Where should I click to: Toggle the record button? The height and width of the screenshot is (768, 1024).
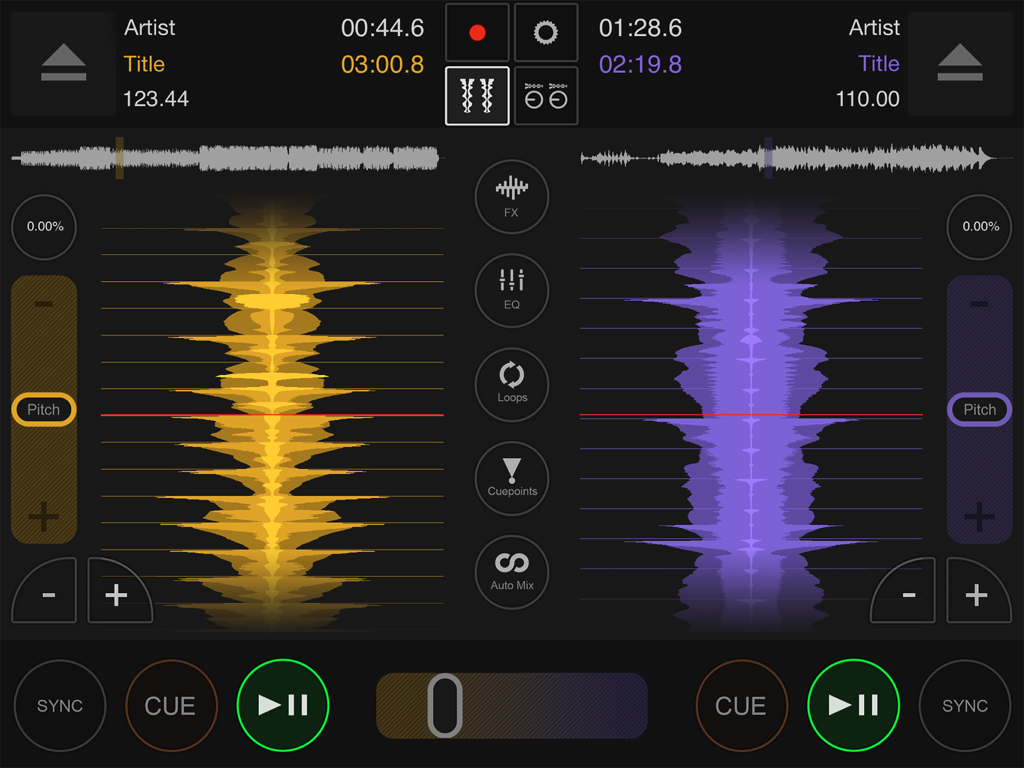click(x=477, y=32)
